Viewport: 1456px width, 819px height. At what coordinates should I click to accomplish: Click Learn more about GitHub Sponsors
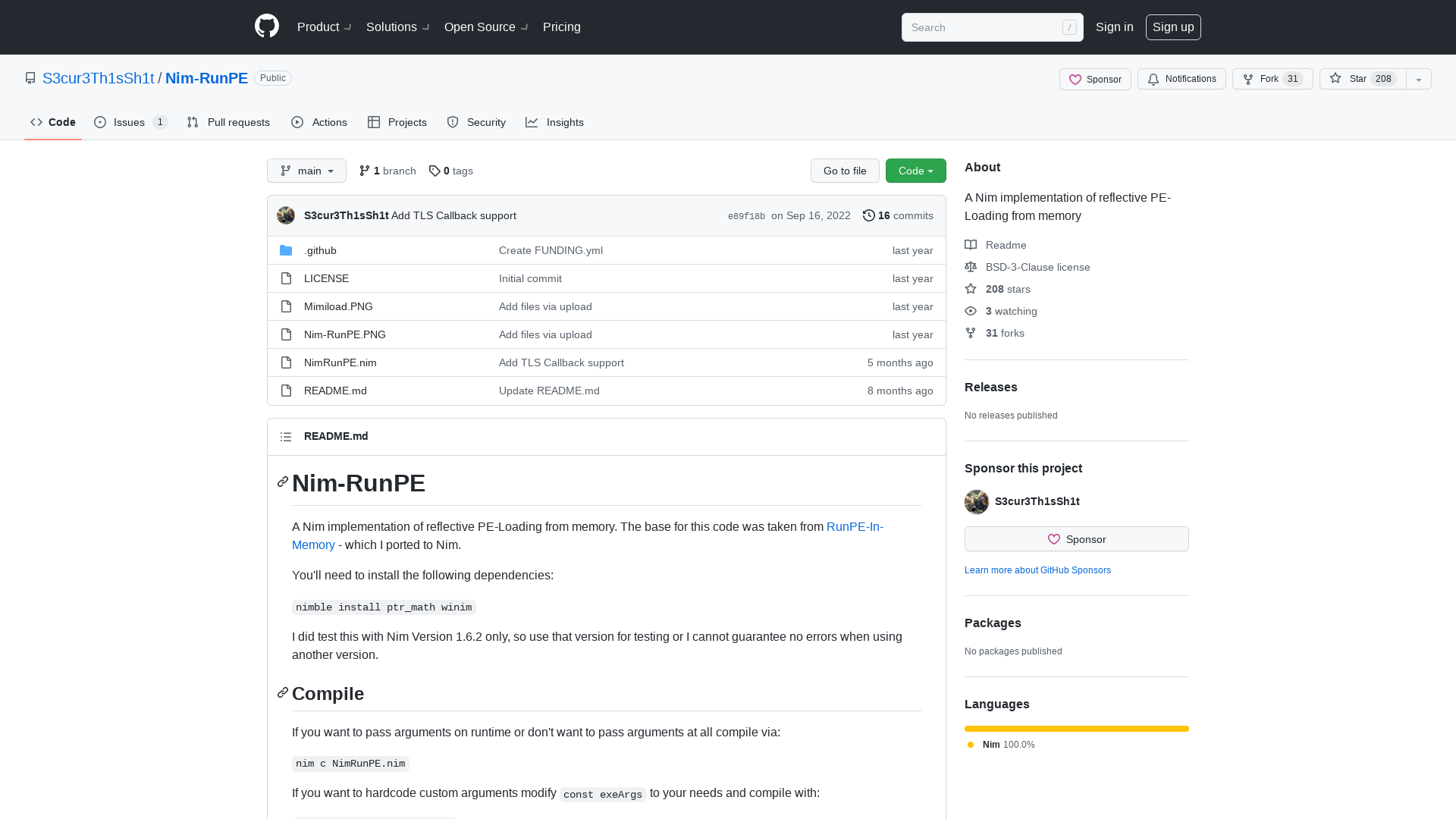tap(1037, 570)
